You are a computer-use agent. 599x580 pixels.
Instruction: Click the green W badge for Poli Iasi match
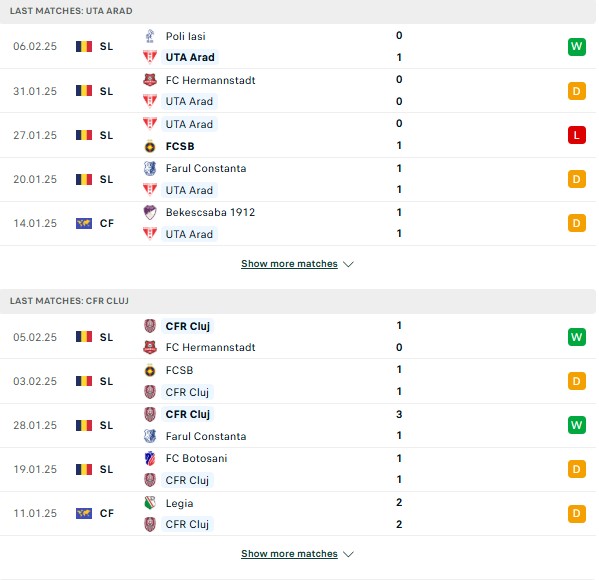[576, 47]
